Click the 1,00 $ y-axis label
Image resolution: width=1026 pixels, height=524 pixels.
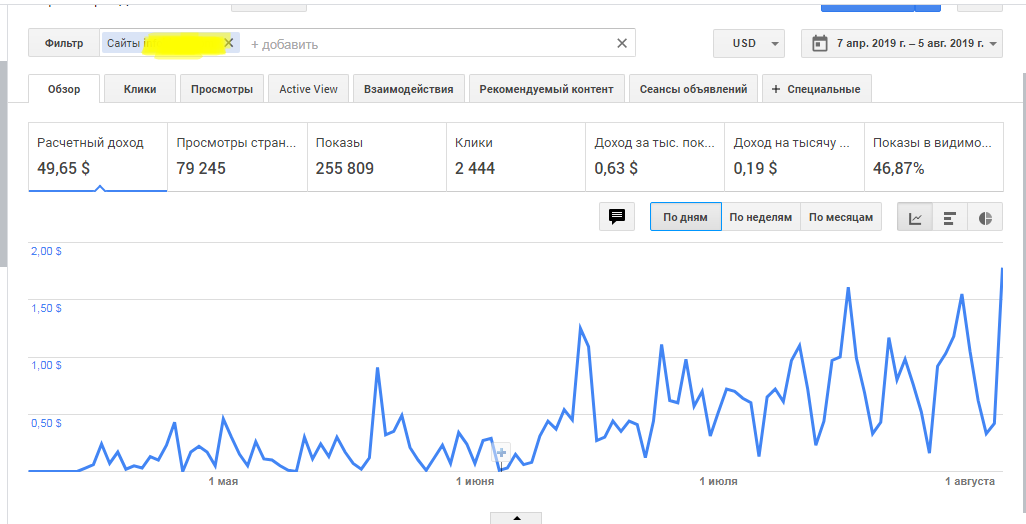[46, 365]
